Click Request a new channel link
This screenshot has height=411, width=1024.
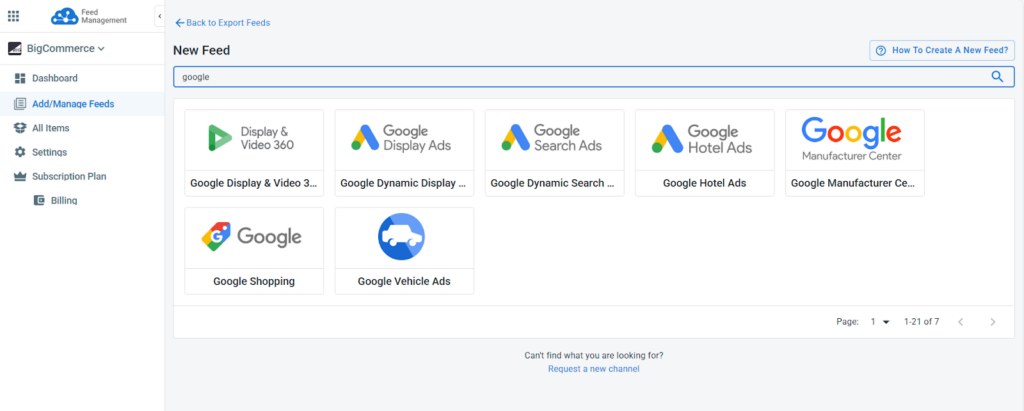click(594, 369)
